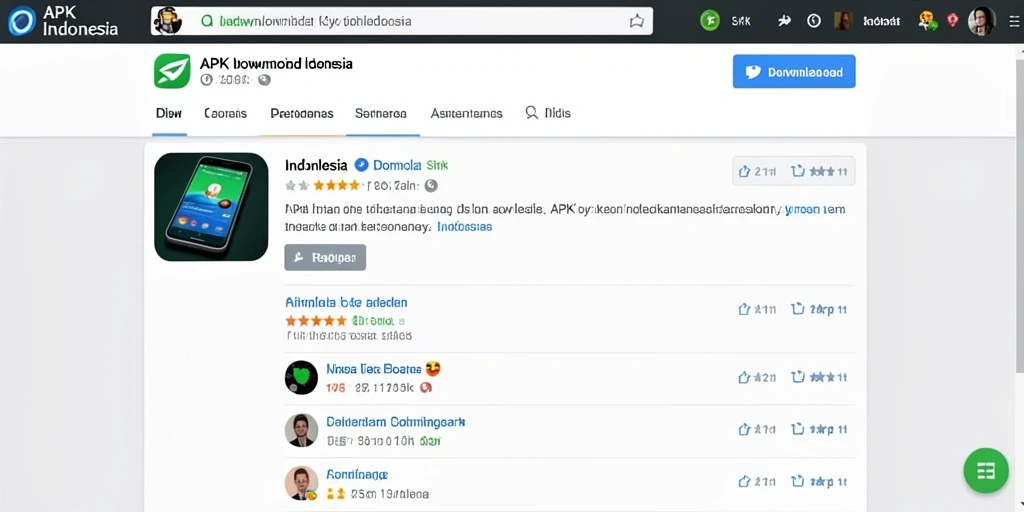
Task: Click the clock icon in the top bar
Action: click(x=813, y=21)
